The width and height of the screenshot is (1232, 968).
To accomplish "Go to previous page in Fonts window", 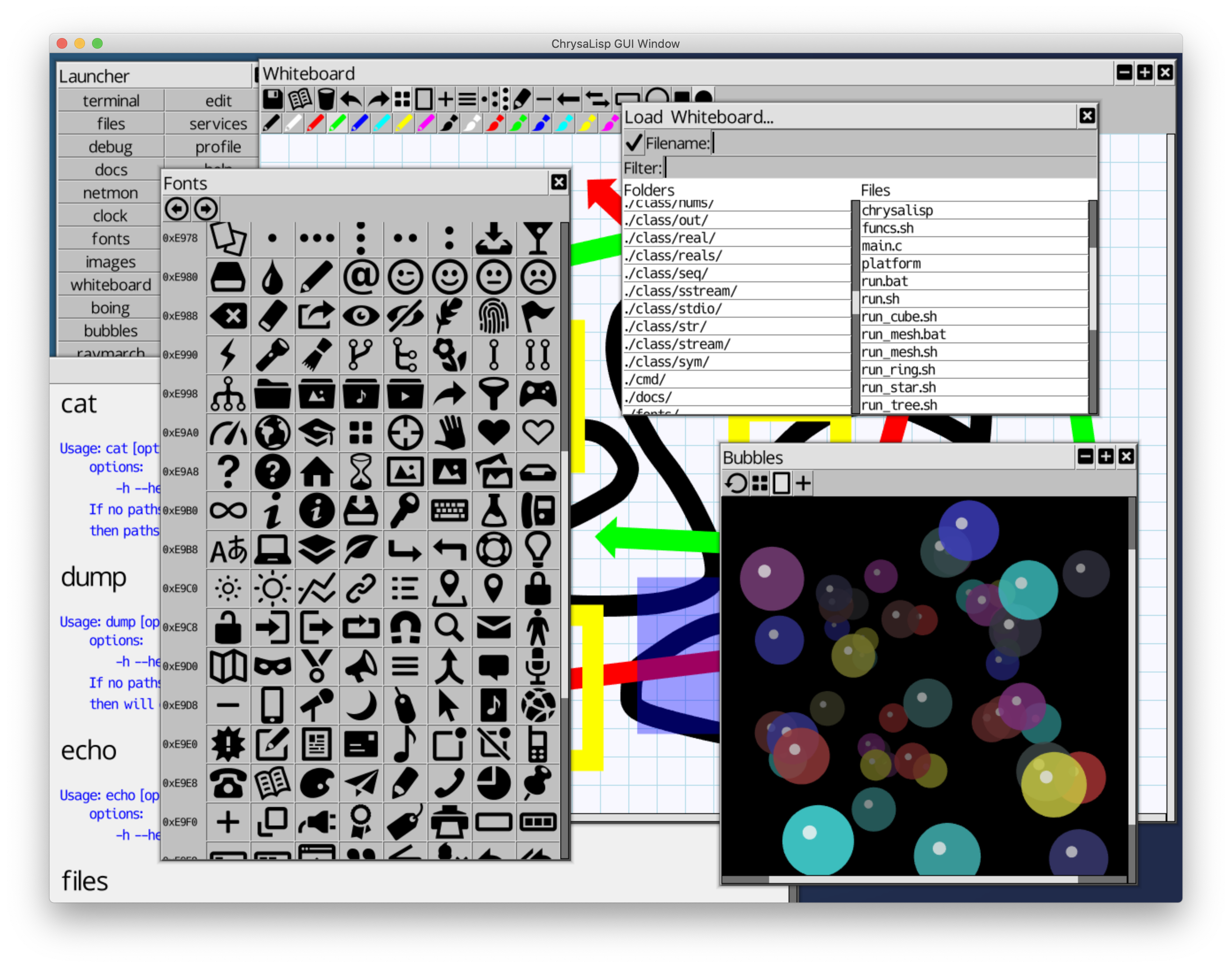I will click(177, 209).
